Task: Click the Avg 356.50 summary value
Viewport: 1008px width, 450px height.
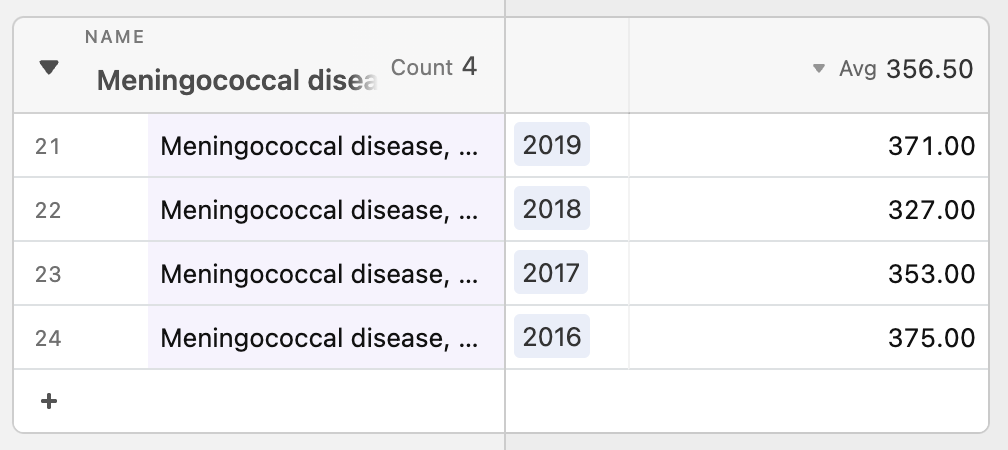Action: coord(906,68)
